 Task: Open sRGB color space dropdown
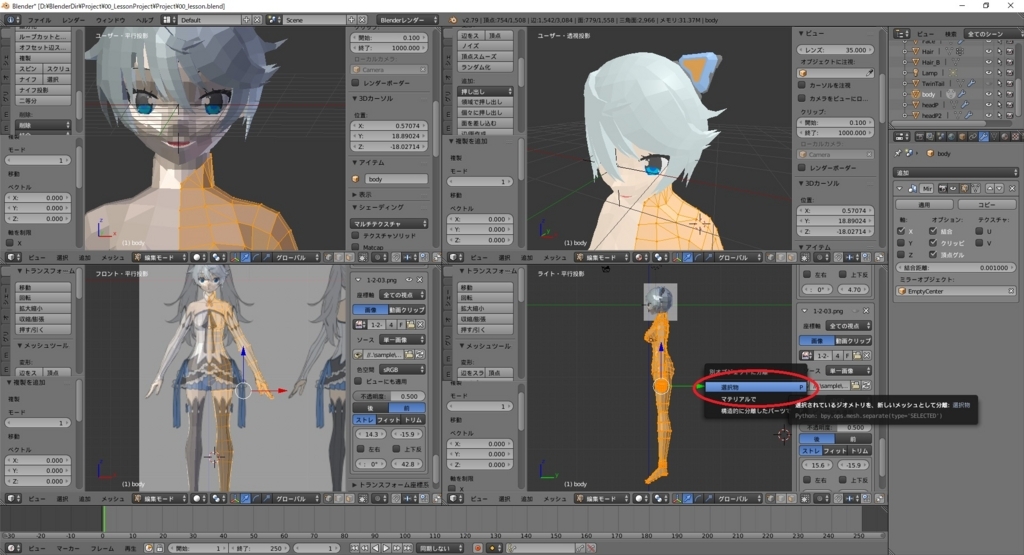click(x=401, y=370)
